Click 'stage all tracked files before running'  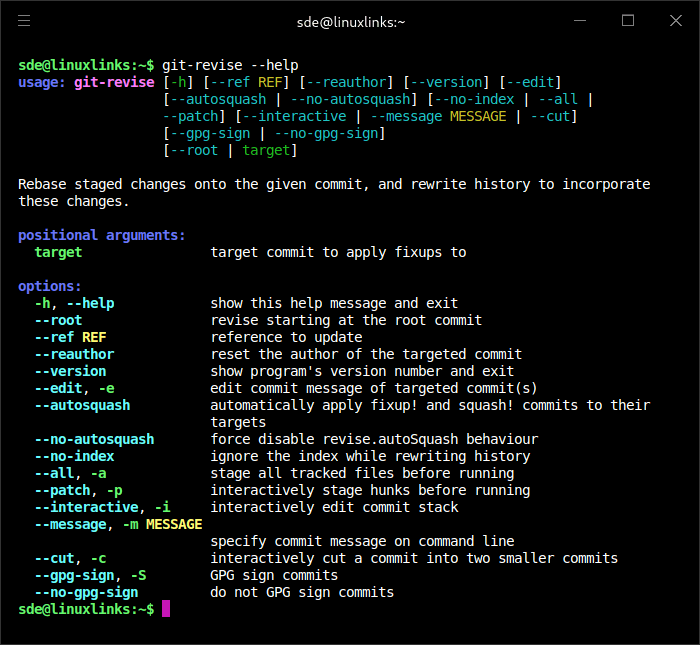[x=362, y=473]
